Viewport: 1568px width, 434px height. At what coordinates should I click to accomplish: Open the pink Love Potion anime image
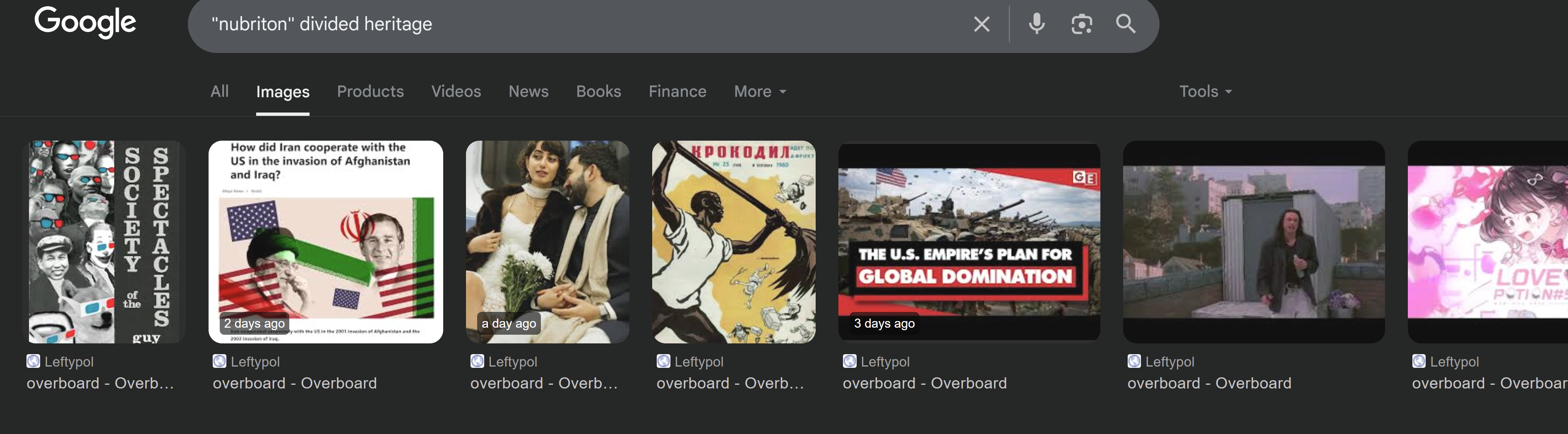(1488, 242)
